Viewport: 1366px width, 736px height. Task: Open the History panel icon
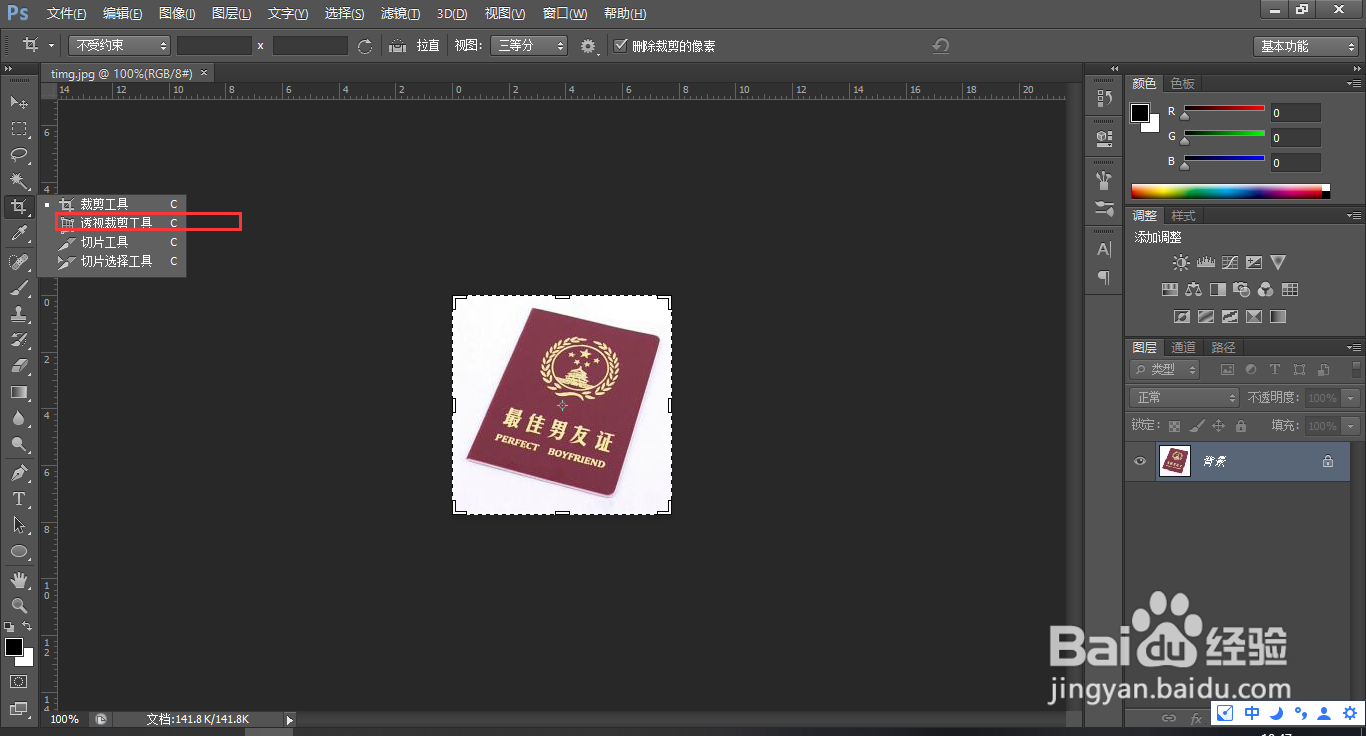(1104, 98)
